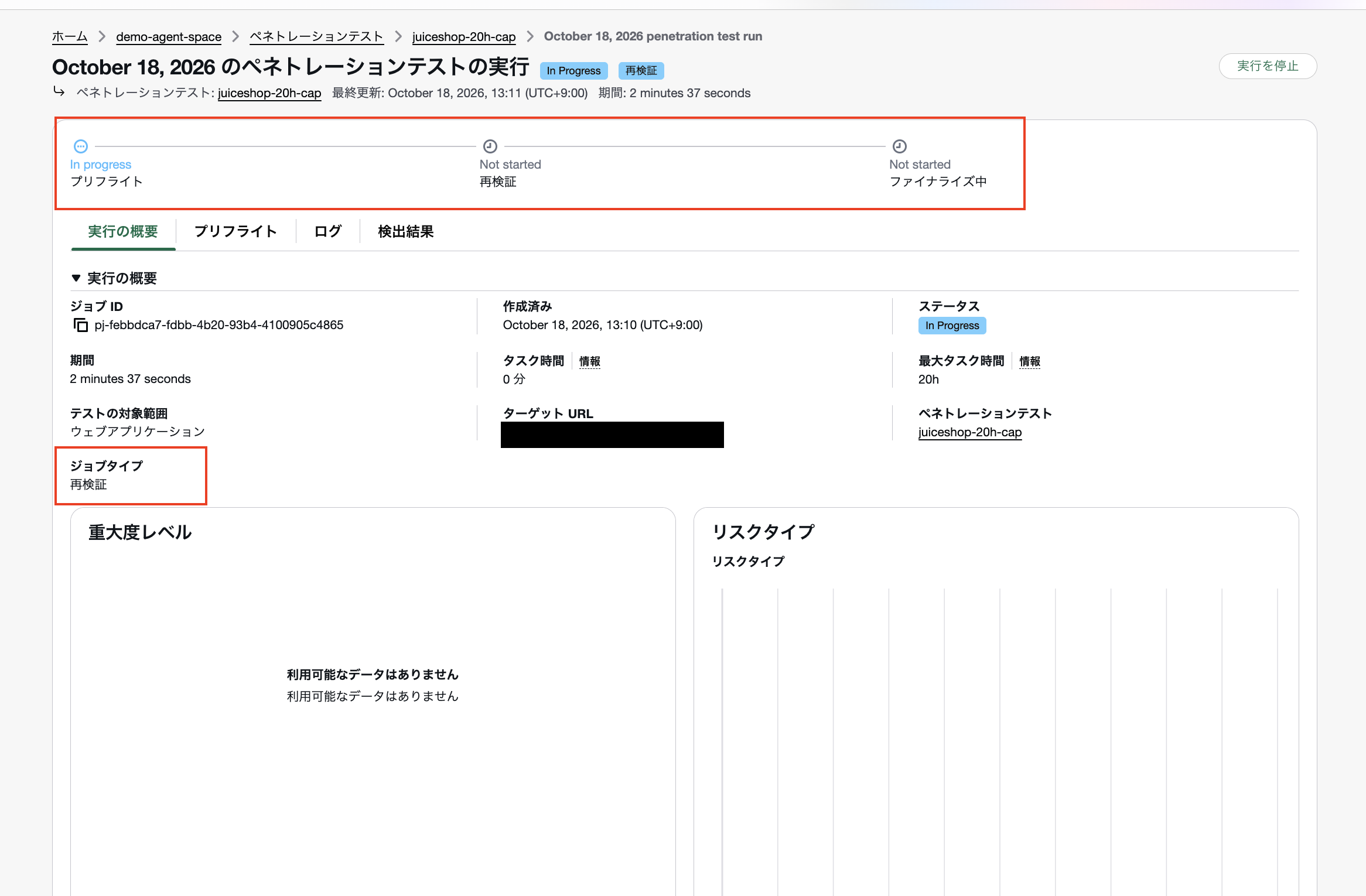Switch to the 実行の概要 tab

[x=123, y=231]
